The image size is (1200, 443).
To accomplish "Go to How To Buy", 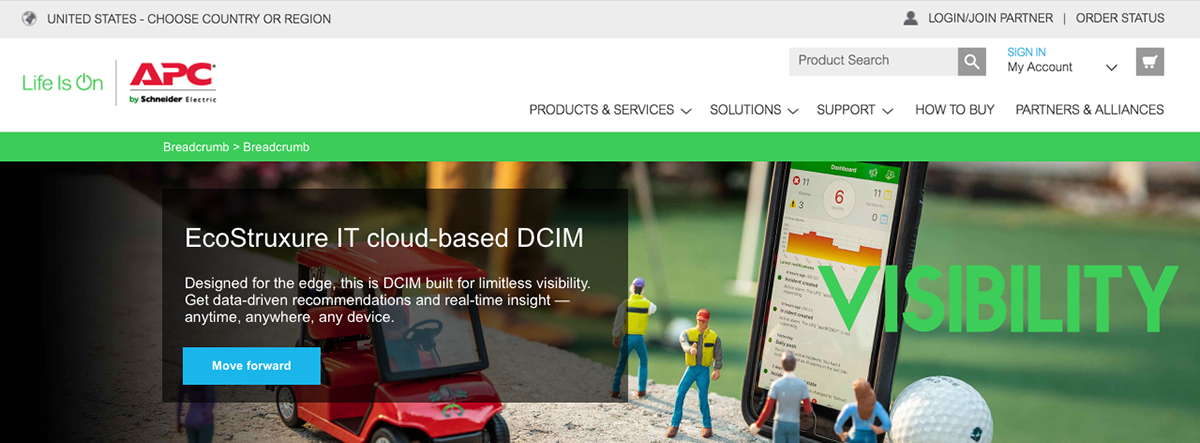I will (x=955, y=110).
